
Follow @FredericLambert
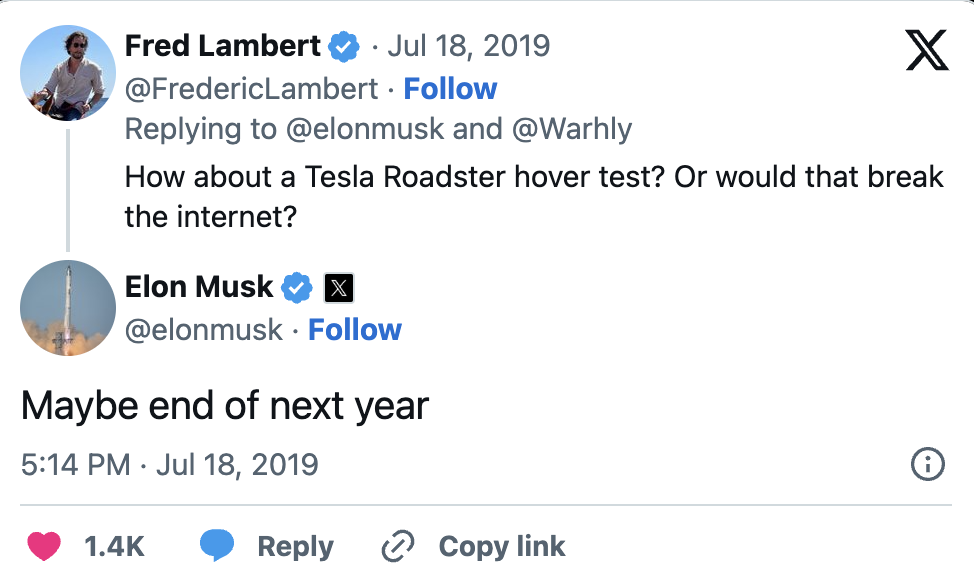[450, 89]
